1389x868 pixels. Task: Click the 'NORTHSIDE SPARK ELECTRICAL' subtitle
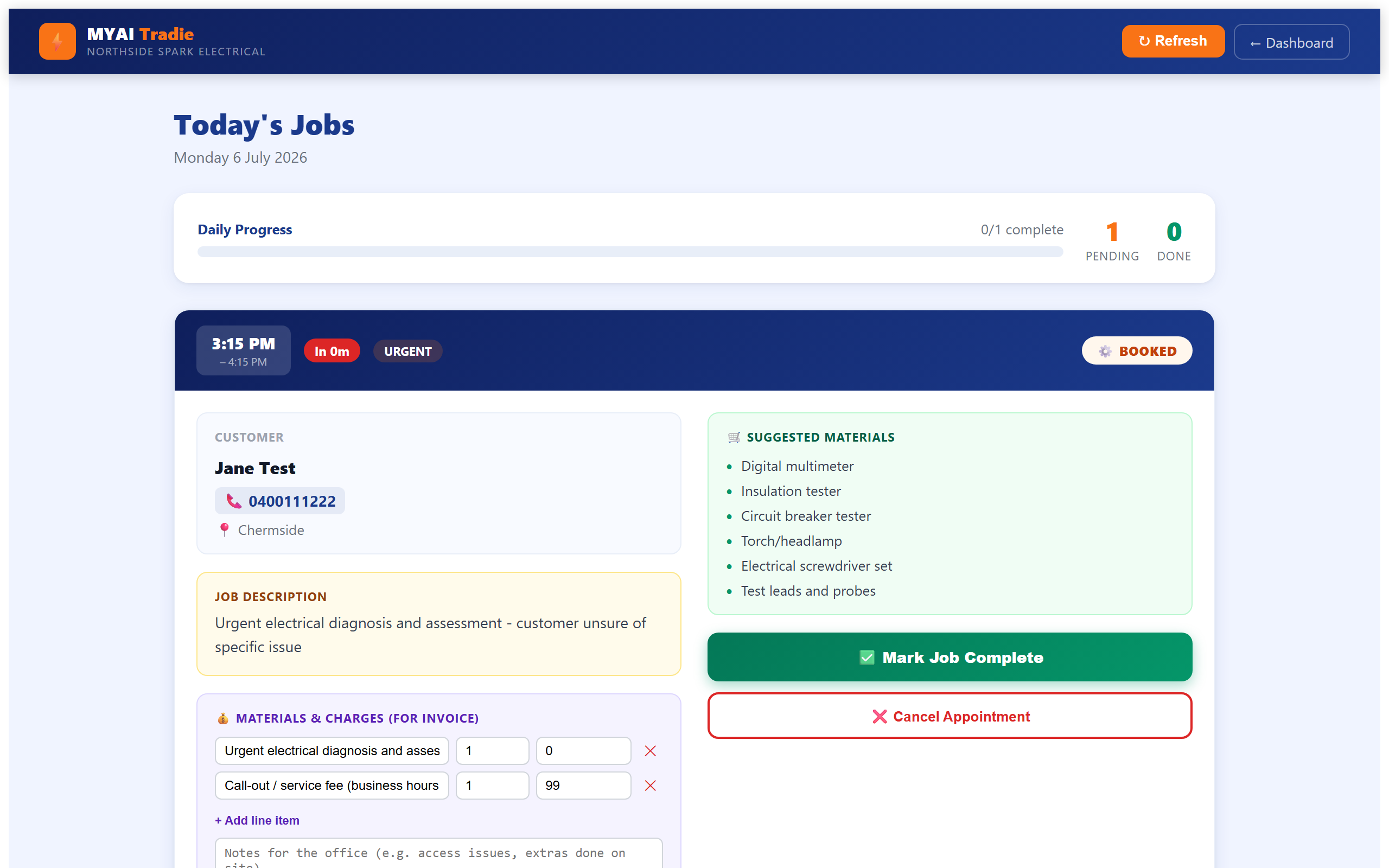(x=176, y=52)
